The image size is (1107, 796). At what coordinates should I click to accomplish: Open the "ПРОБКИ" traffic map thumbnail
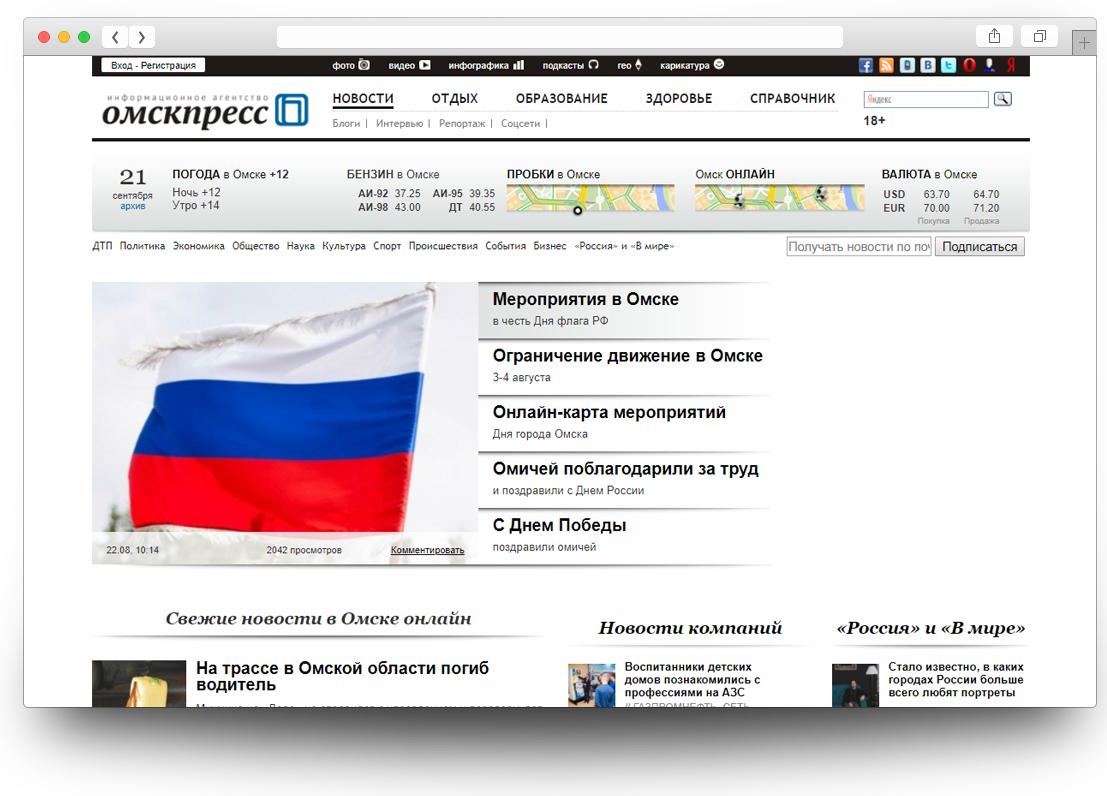(590, 198)
